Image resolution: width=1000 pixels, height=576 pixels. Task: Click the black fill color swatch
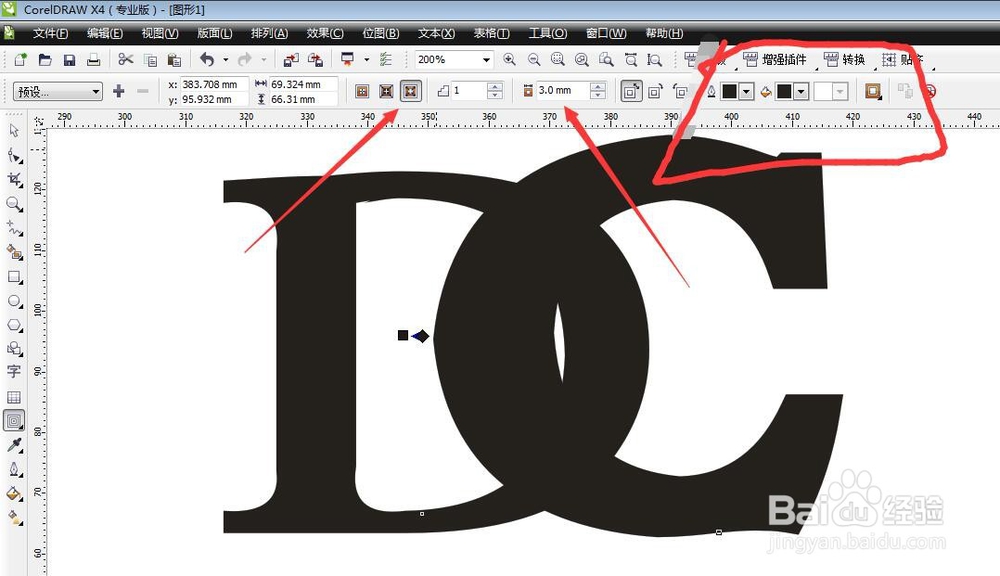[784, 92]
